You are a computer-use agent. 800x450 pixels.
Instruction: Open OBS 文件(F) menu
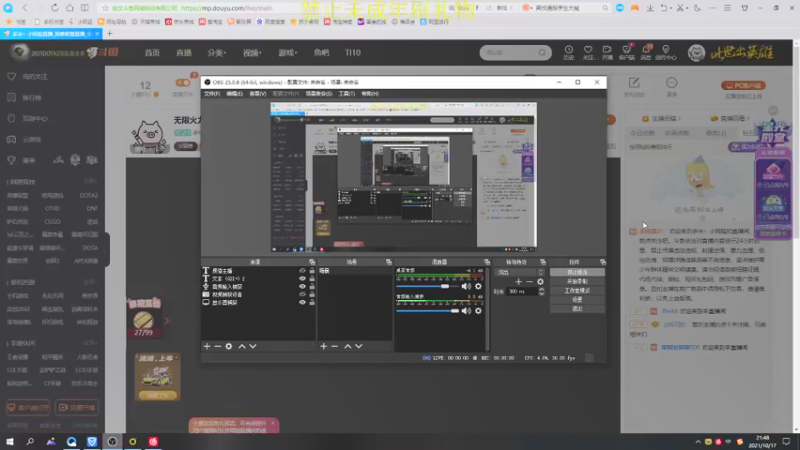[212, 94]
